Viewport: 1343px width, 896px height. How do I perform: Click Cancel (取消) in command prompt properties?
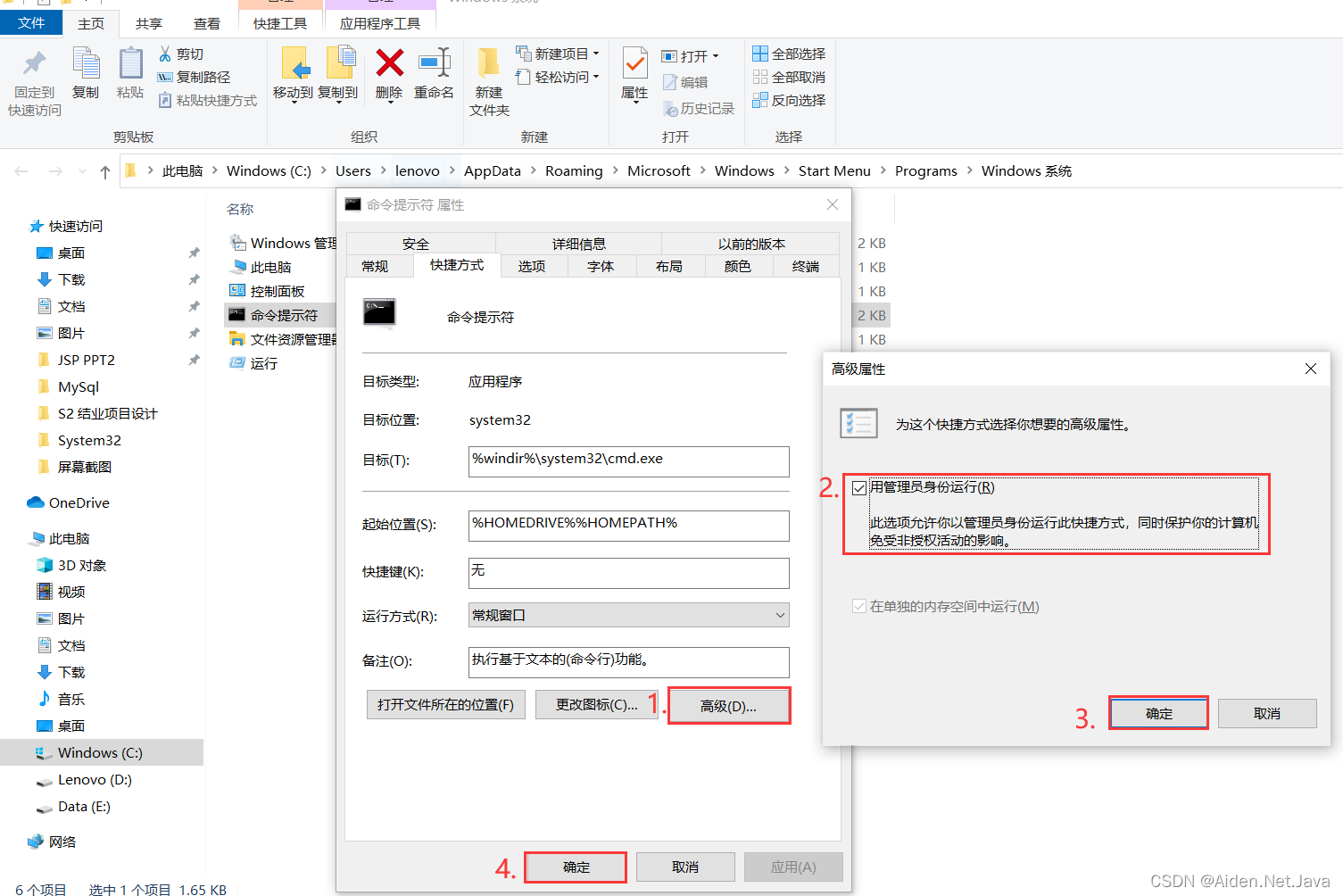coord(685,867)
